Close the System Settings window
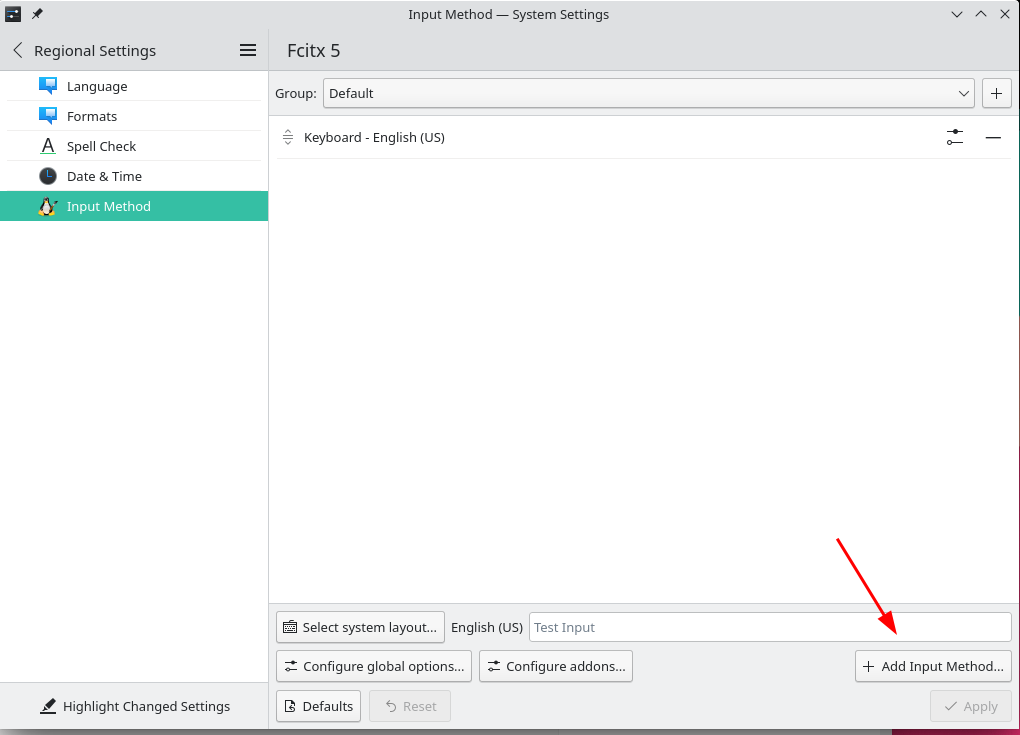The image size is (1020, 735). [x=1005, y=14]
